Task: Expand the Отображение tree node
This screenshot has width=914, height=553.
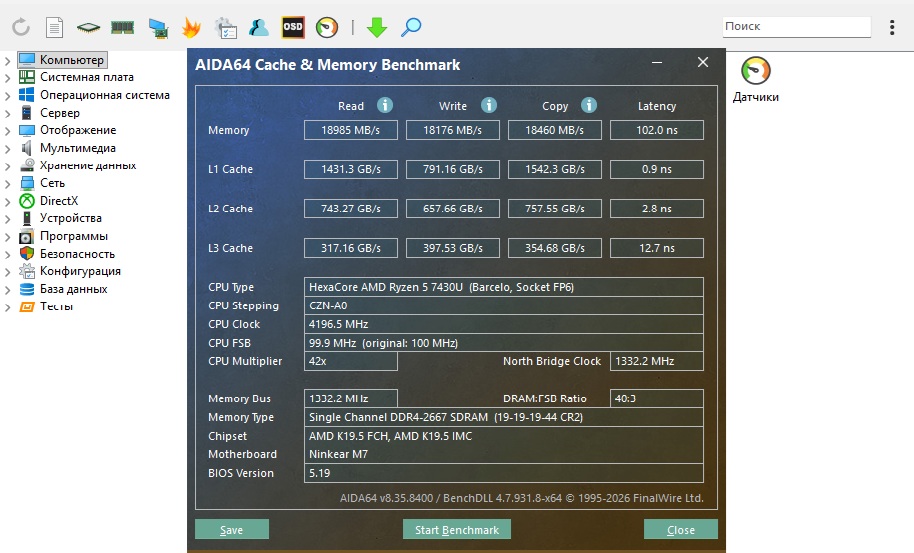Action: point(8,131)
